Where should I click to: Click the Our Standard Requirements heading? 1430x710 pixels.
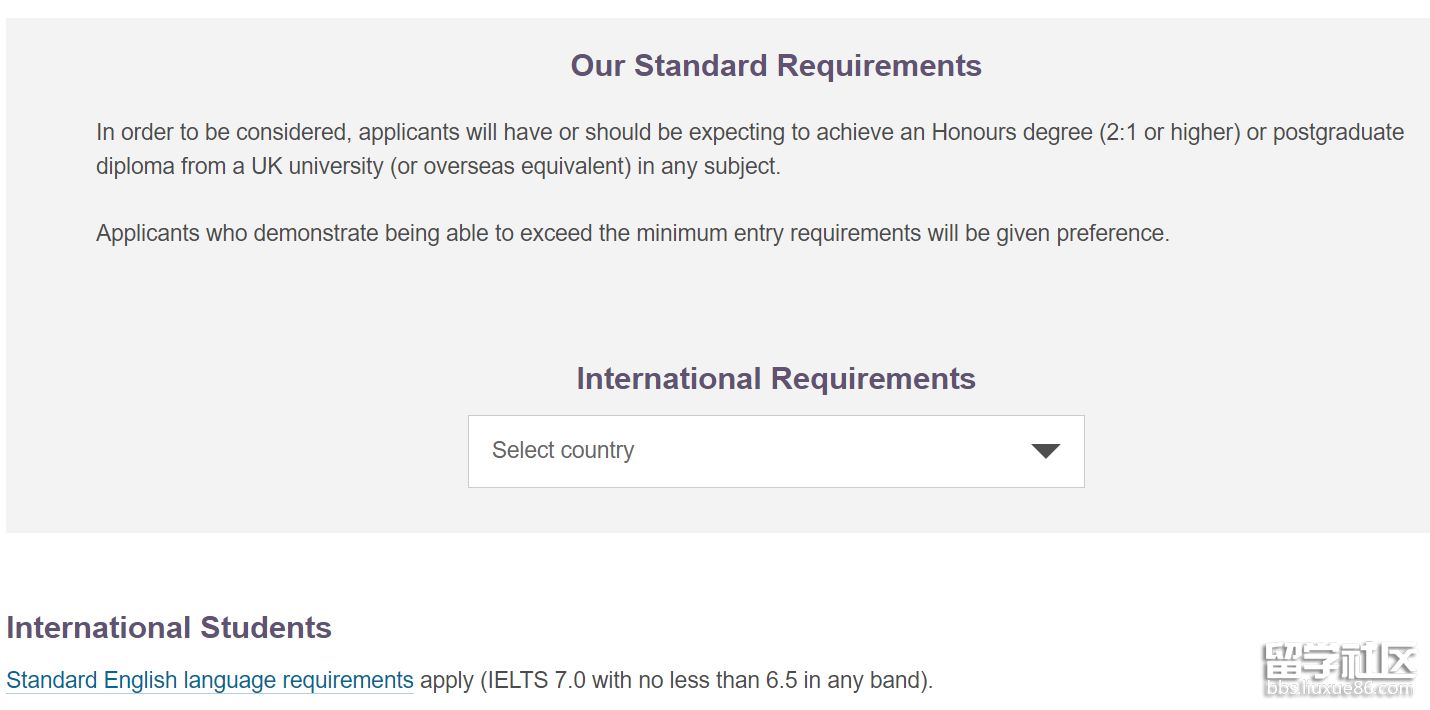pos(776,66)
